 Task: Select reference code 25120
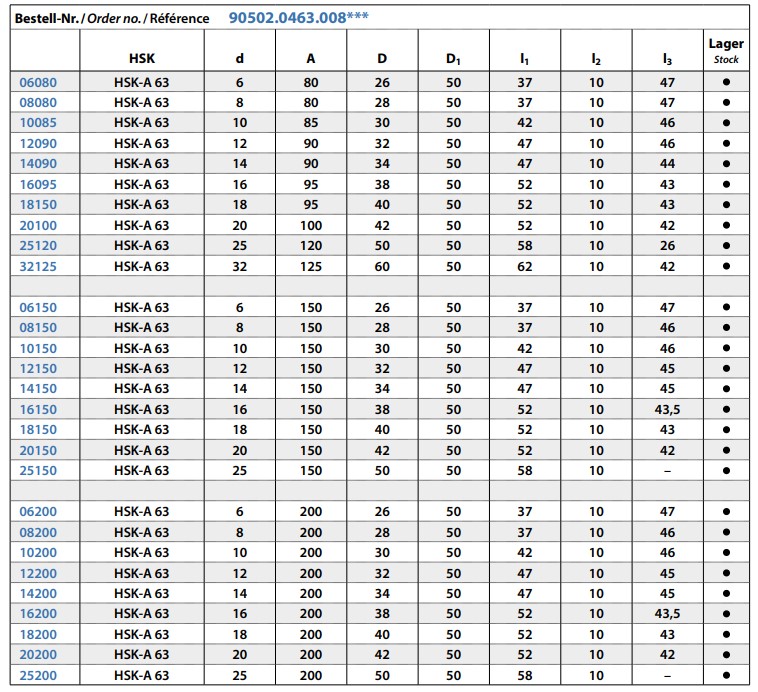38,246
